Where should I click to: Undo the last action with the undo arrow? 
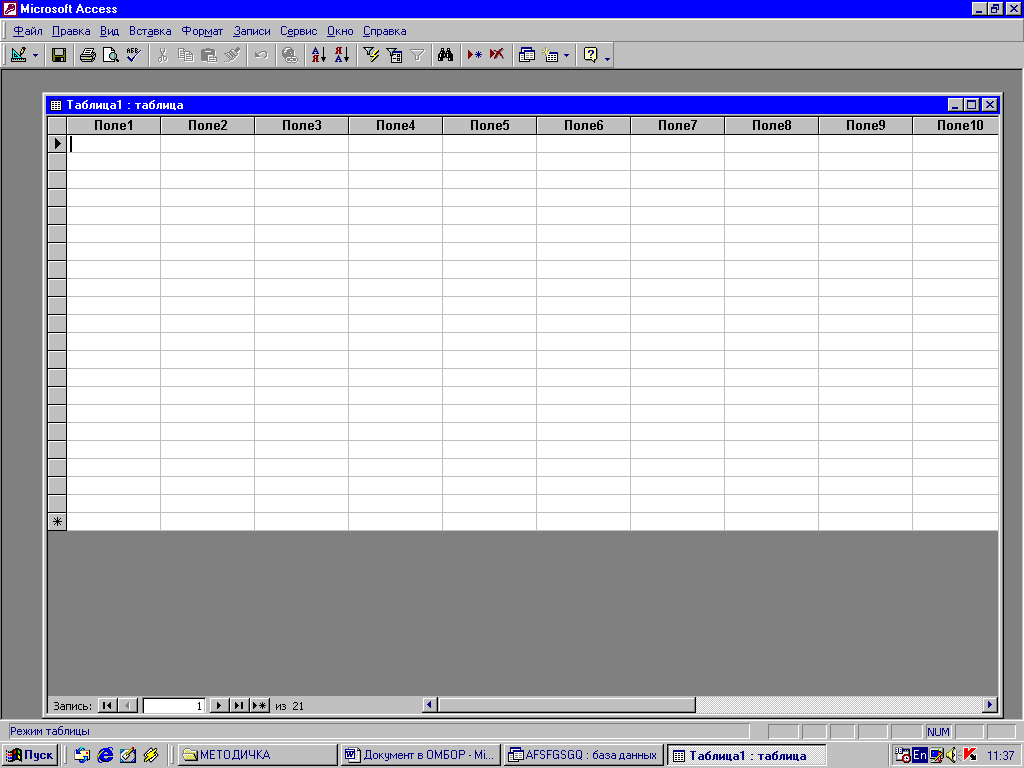(x=261, y=55)
